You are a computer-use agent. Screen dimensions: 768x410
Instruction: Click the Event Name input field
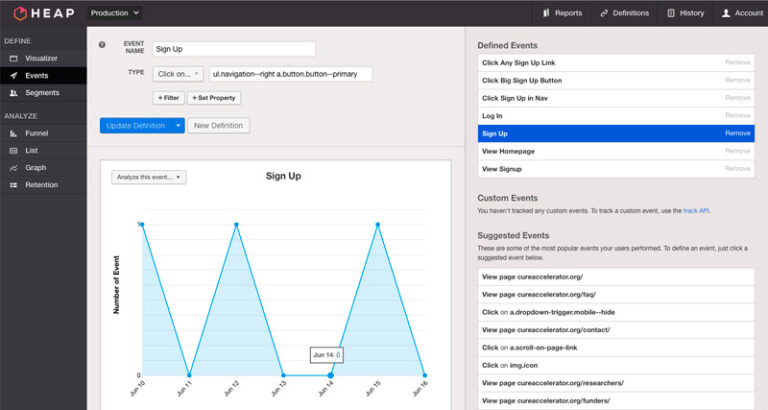[234, 49]
